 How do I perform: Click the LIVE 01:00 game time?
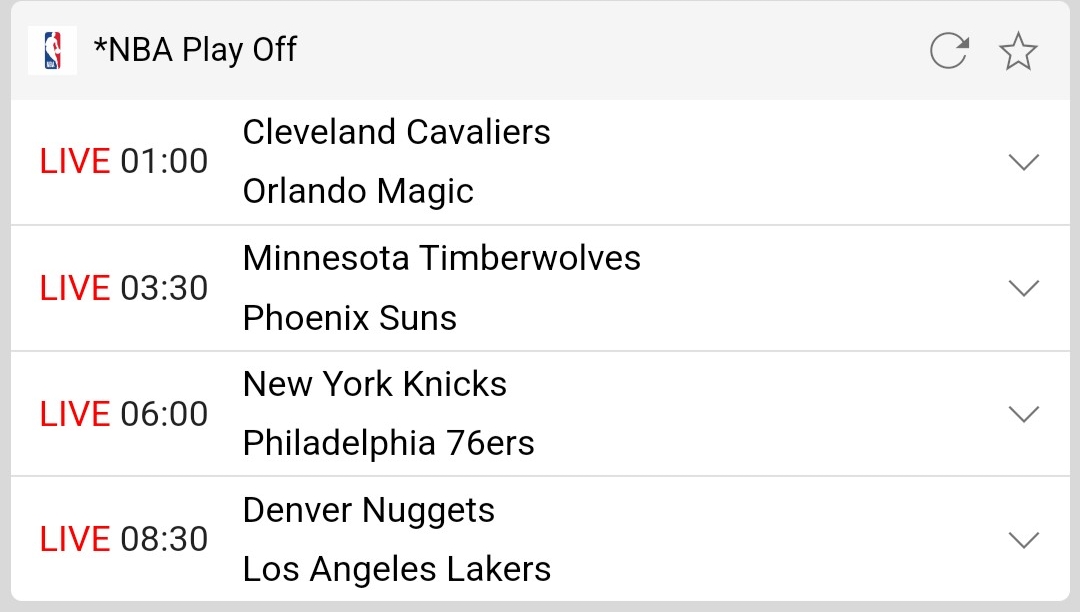coord(124,162)
